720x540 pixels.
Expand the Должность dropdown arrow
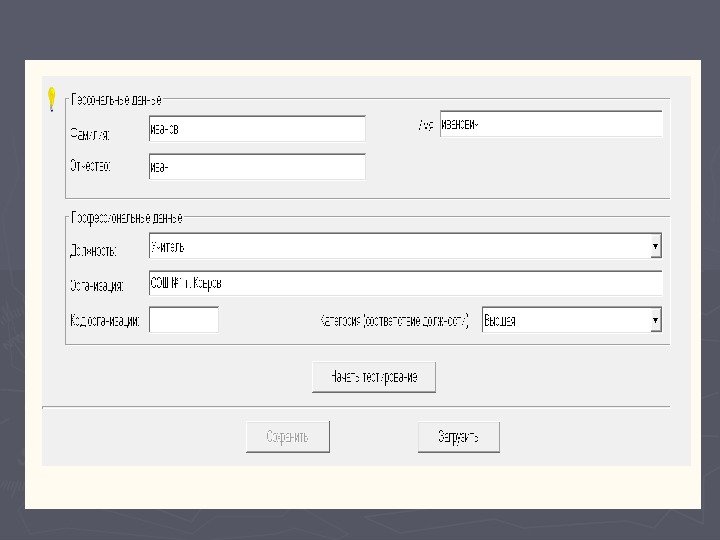click(655, 245)
